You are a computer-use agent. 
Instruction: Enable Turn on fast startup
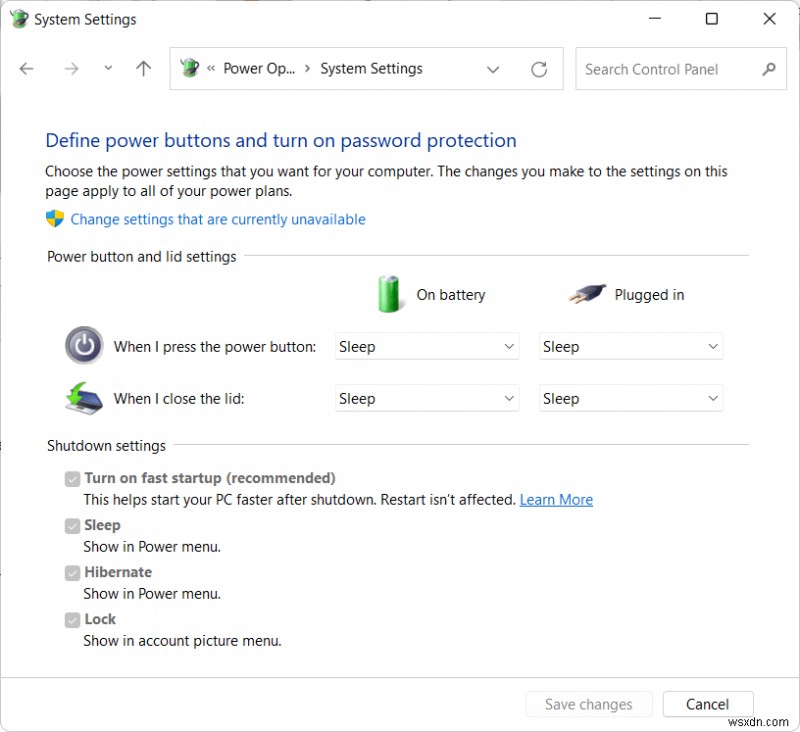pos(72,478)
